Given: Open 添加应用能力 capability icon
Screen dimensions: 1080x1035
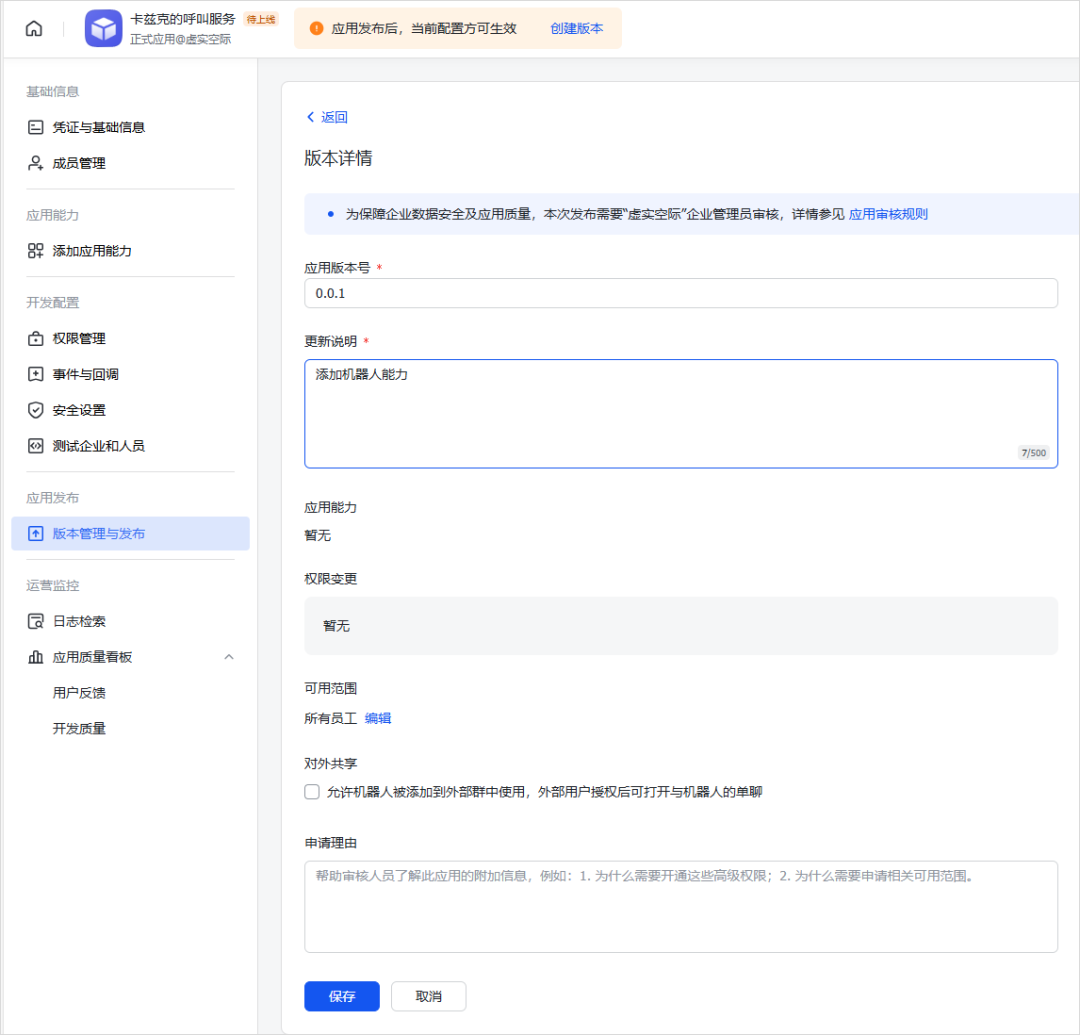Looking at the screenshot, I should [x=34, y=251].
